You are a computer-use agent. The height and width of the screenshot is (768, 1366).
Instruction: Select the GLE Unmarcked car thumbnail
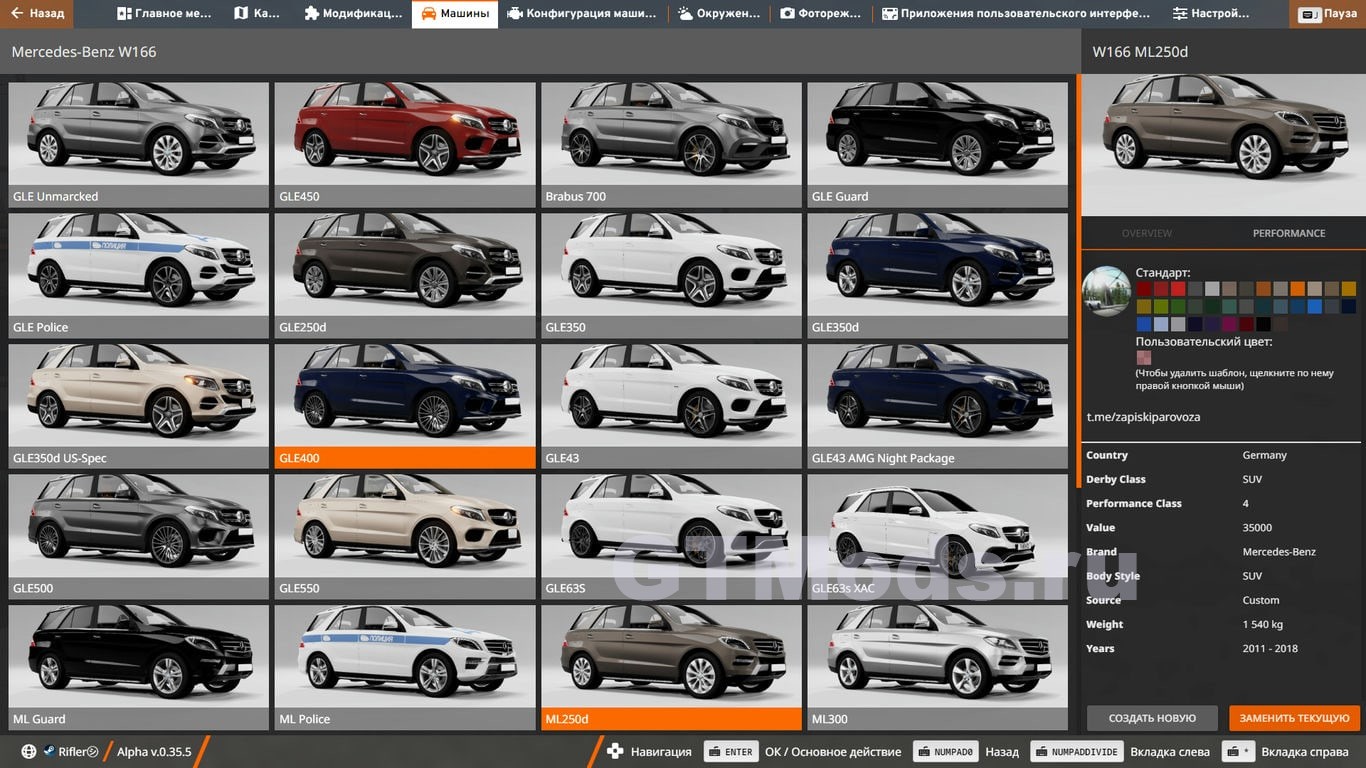coord(139,144)
